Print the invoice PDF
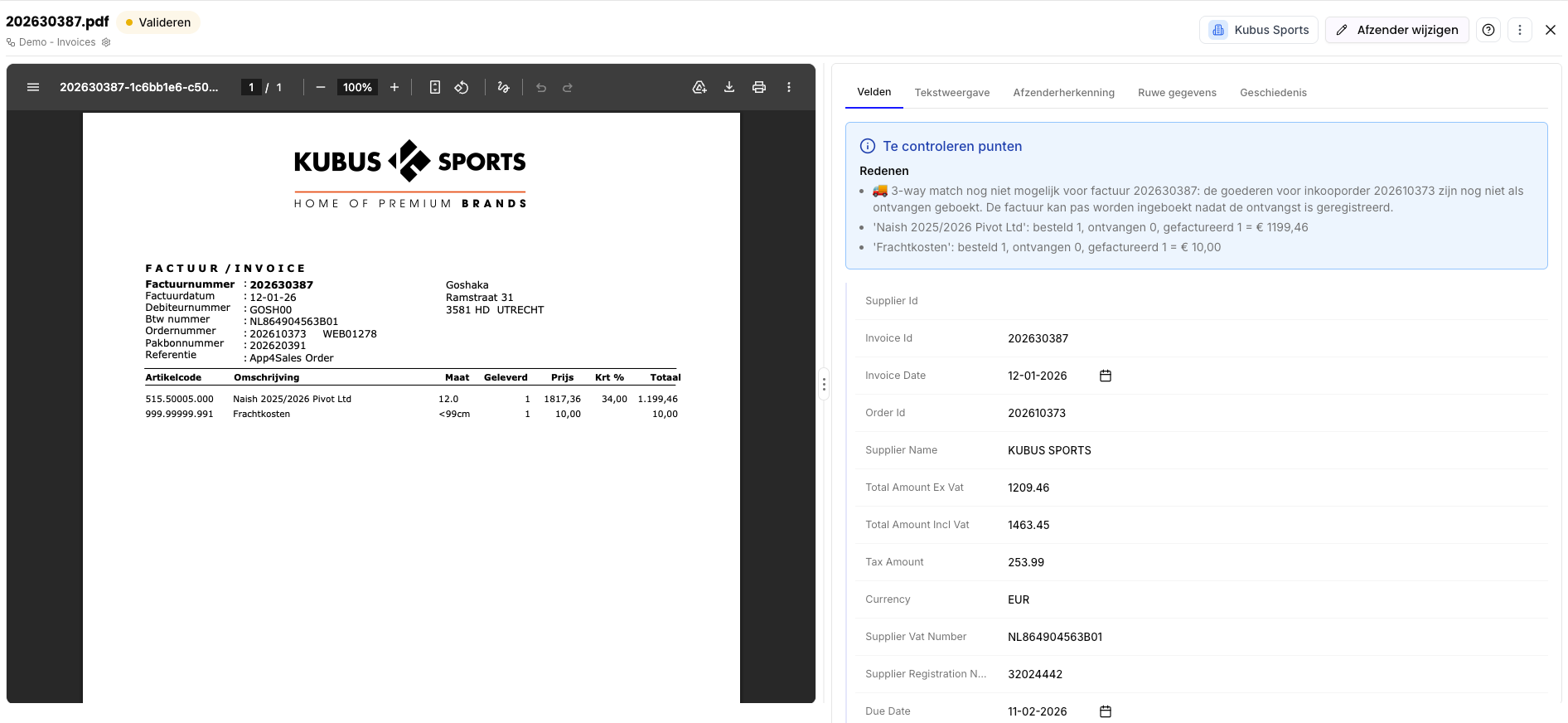 (x=759, y=87)
